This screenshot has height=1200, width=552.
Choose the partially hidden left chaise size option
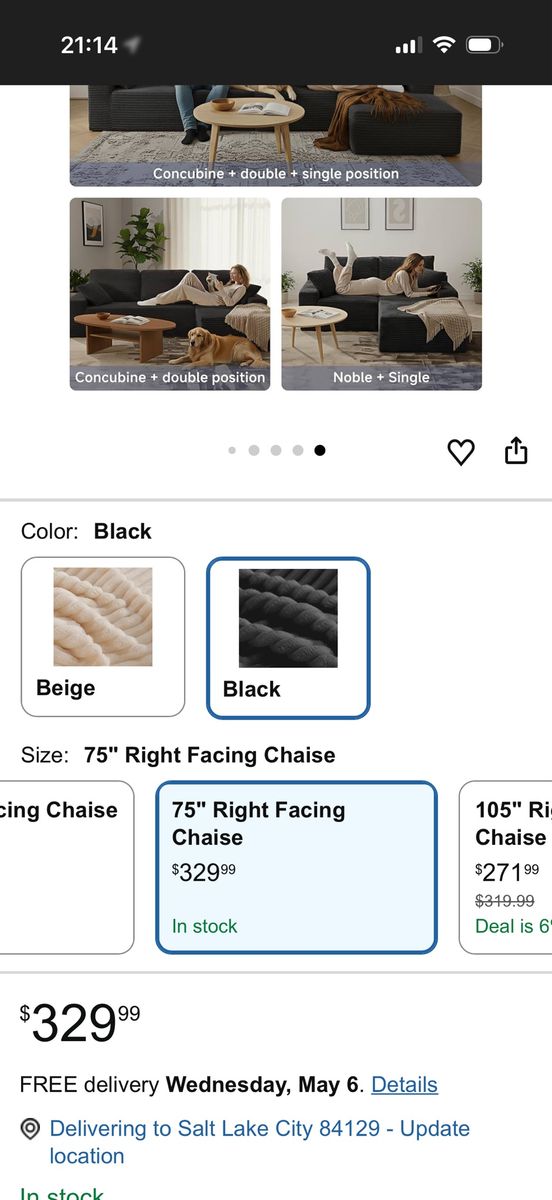tap(66, 868)
